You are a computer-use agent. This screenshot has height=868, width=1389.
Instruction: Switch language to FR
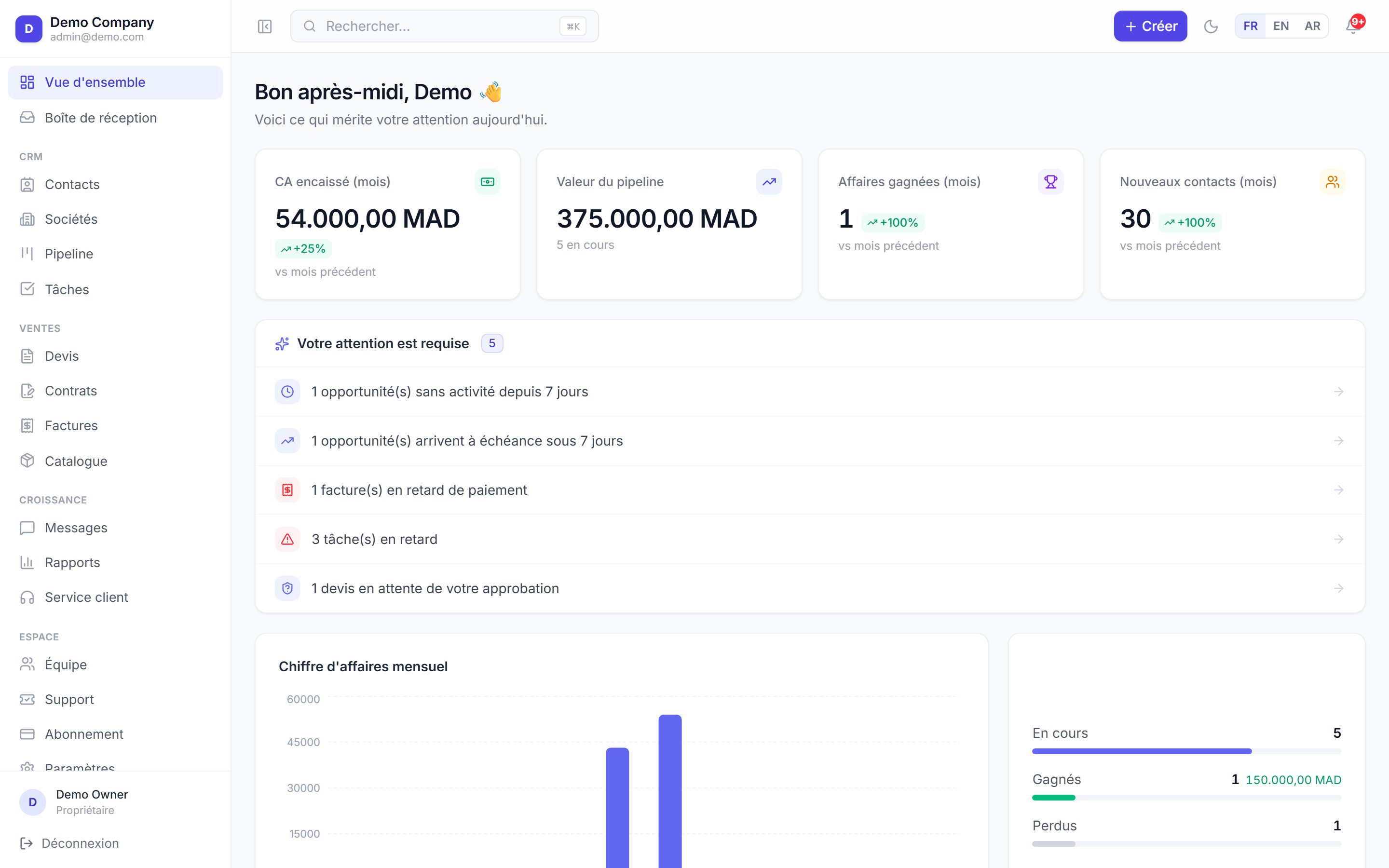tap(1251, 27)
